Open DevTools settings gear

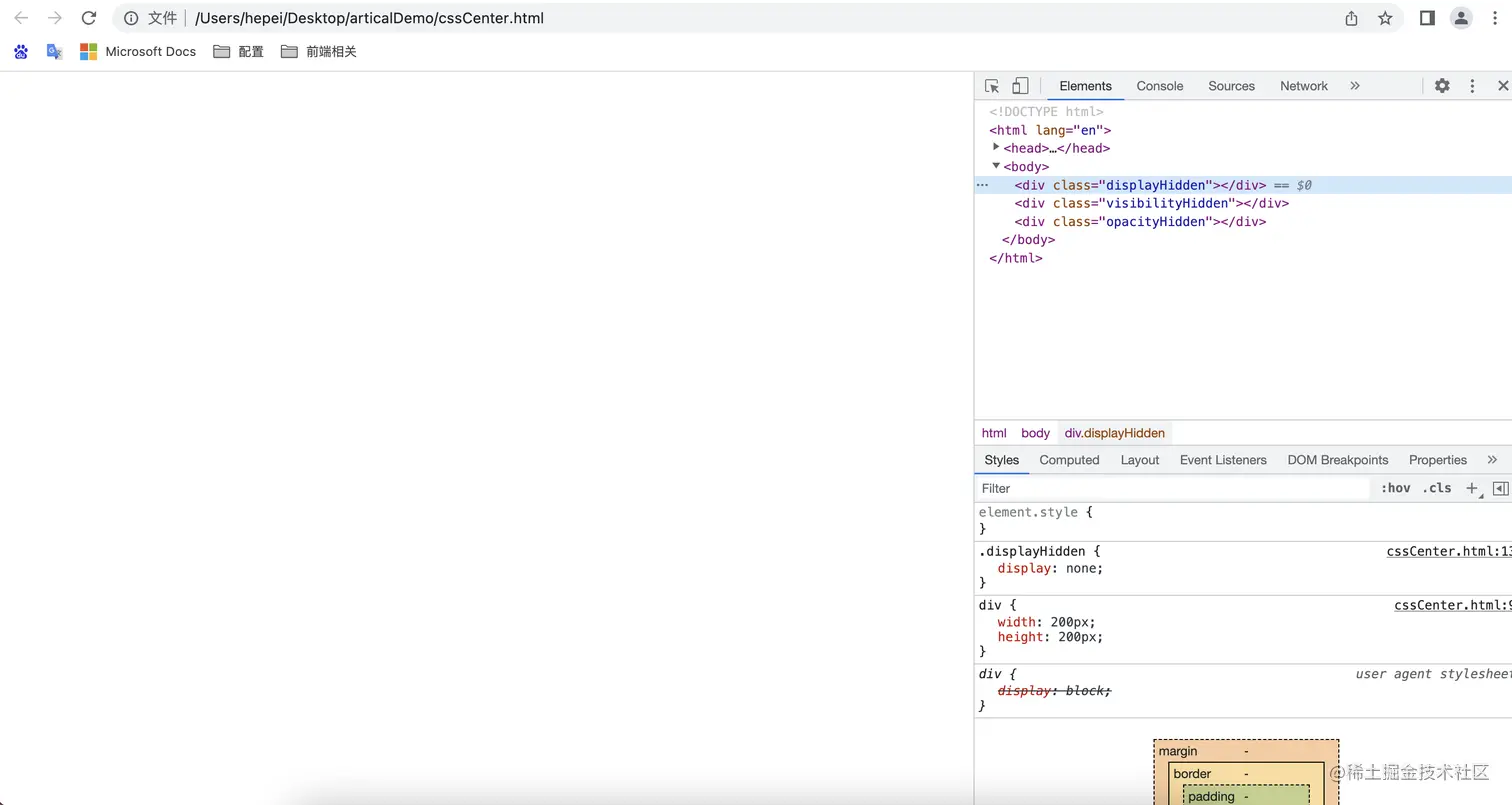[1442, 86]
